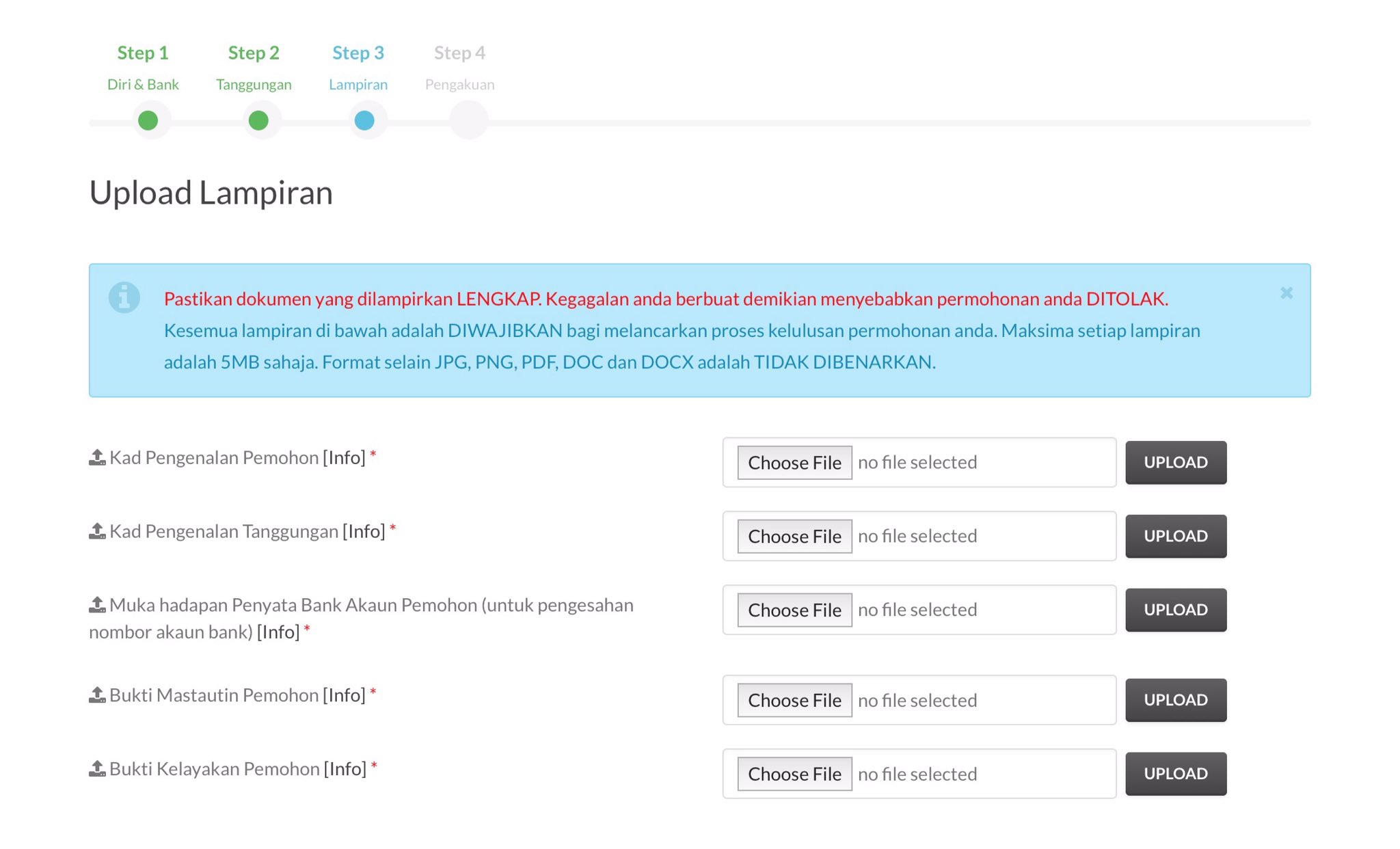
Task: Upload the Penyata Bank Akaun file
Action: tap(1176, 610)
